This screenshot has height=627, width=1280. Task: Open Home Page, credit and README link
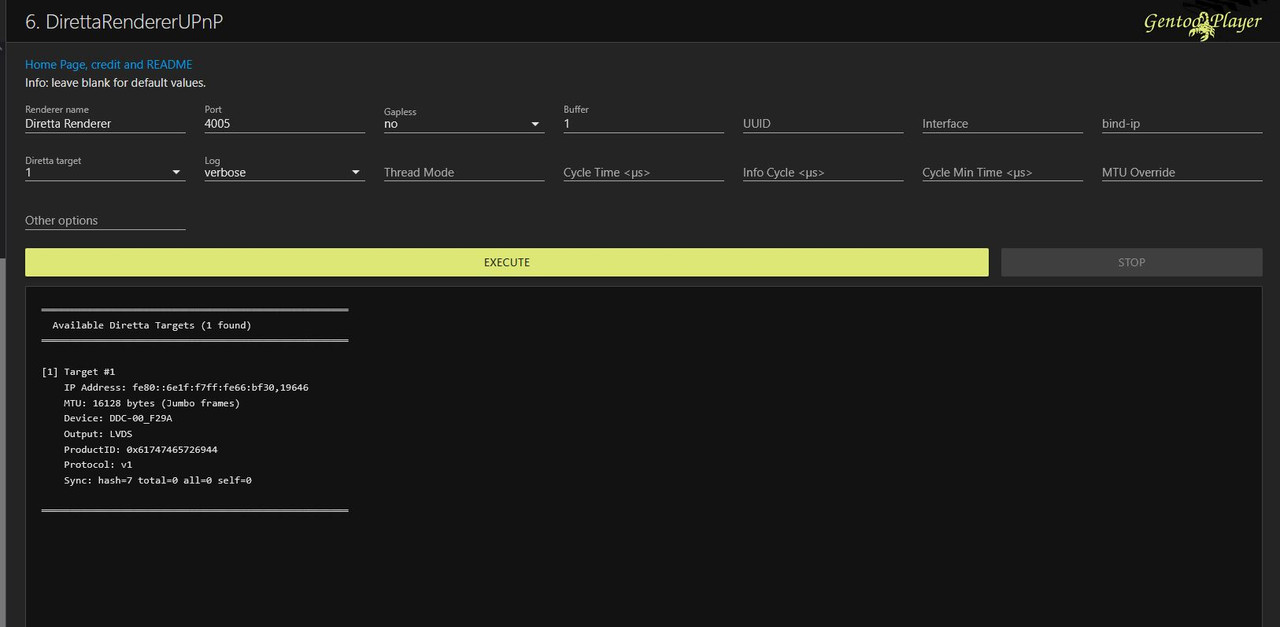click(x=108, y=64)
